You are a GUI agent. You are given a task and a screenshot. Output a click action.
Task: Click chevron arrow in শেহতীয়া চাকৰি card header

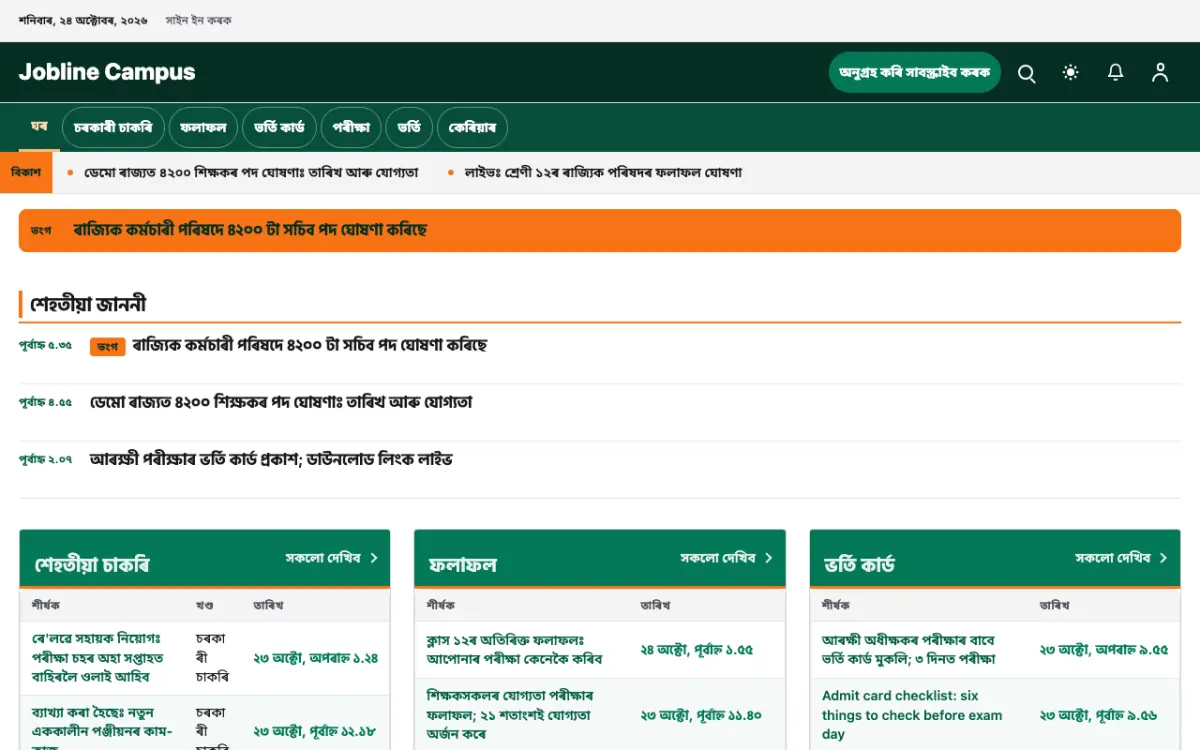pos(374,558)
